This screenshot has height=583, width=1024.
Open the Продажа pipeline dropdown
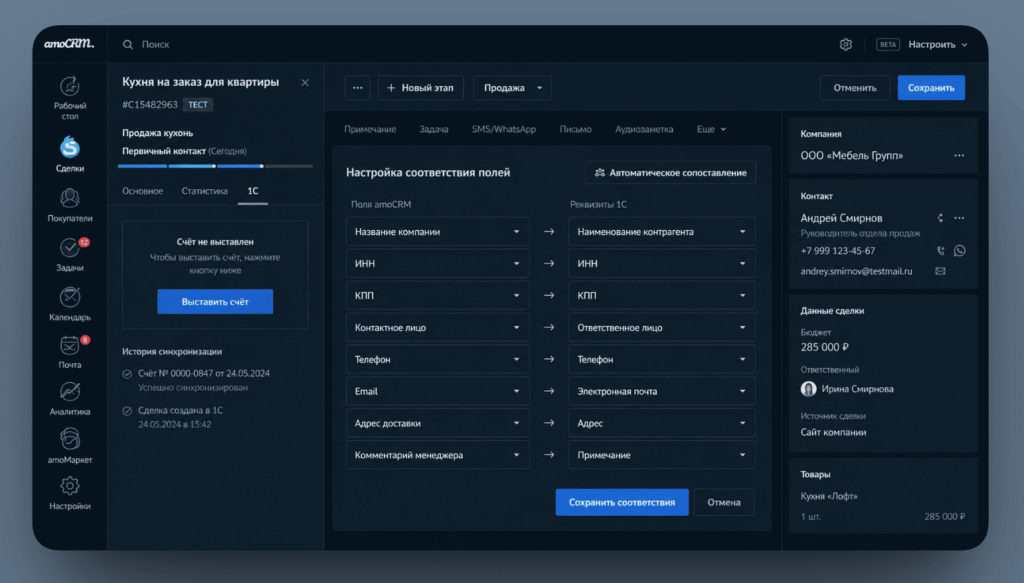point(513,87)
